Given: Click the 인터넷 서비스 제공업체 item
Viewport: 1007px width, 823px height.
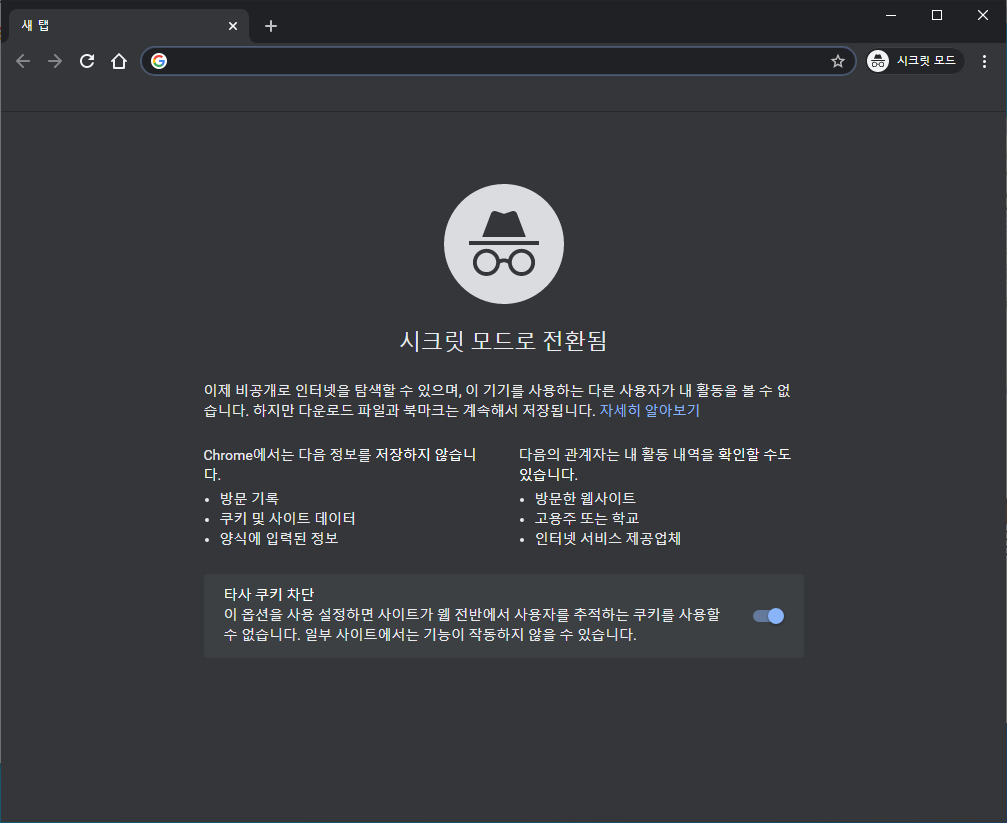Looking at the screenshot, I should [608, 538].
